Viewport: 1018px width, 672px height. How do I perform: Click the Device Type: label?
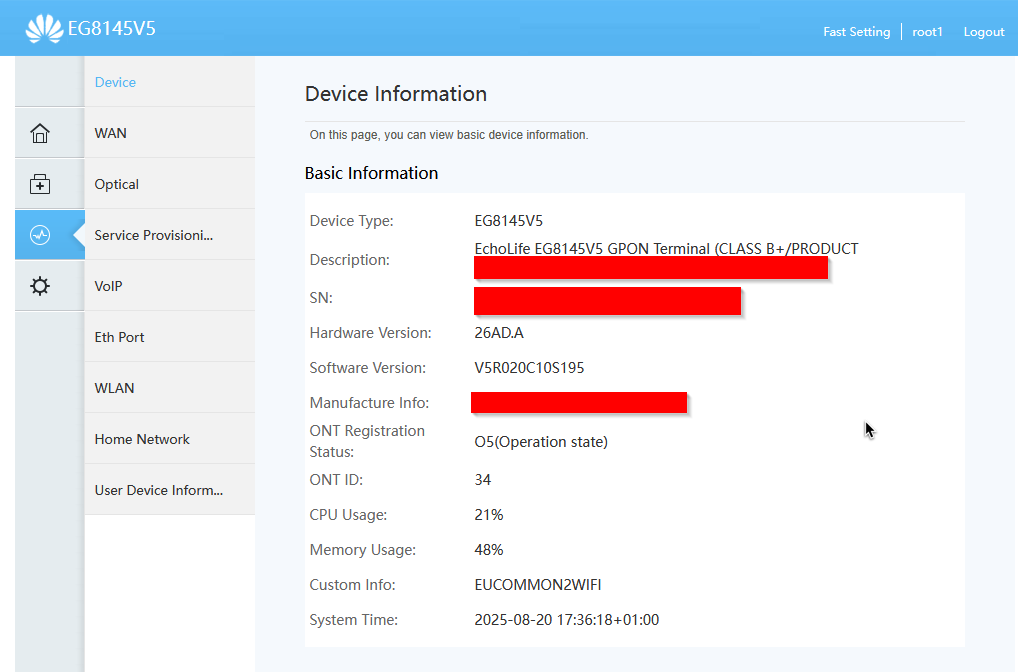tap(351, 221)
